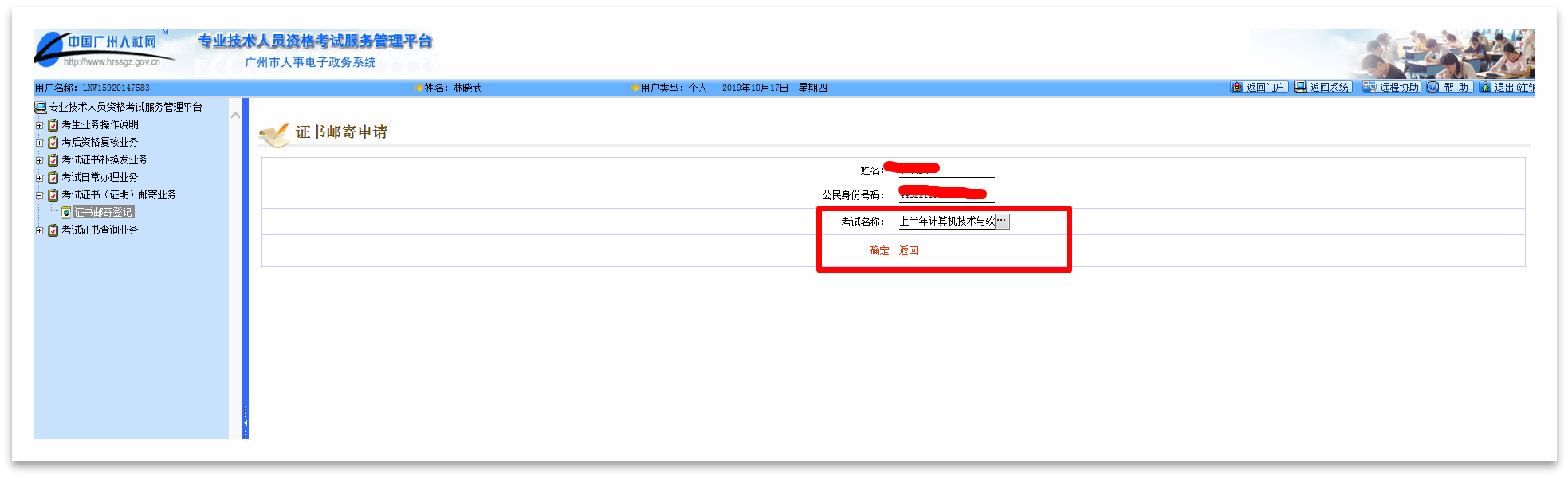Select 考试证书查询业务 menu item
1568x479 pixels.
(x=100, y=230)
